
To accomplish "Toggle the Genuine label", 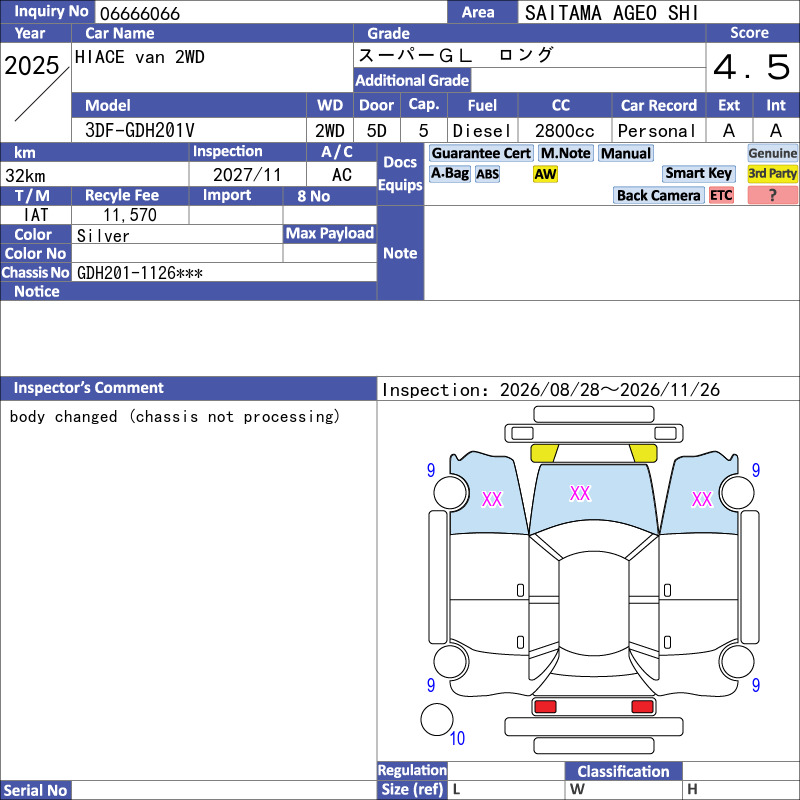I will point(772,154).
